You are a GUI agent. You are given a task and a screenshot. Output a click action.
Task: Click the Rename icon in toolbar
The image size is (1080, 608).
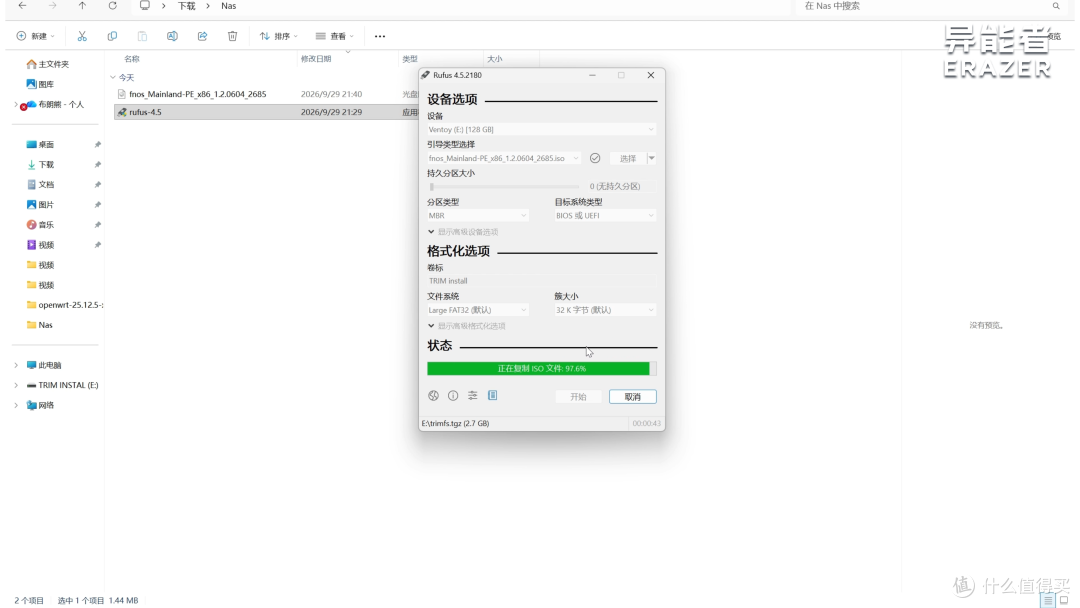point(172,36)
